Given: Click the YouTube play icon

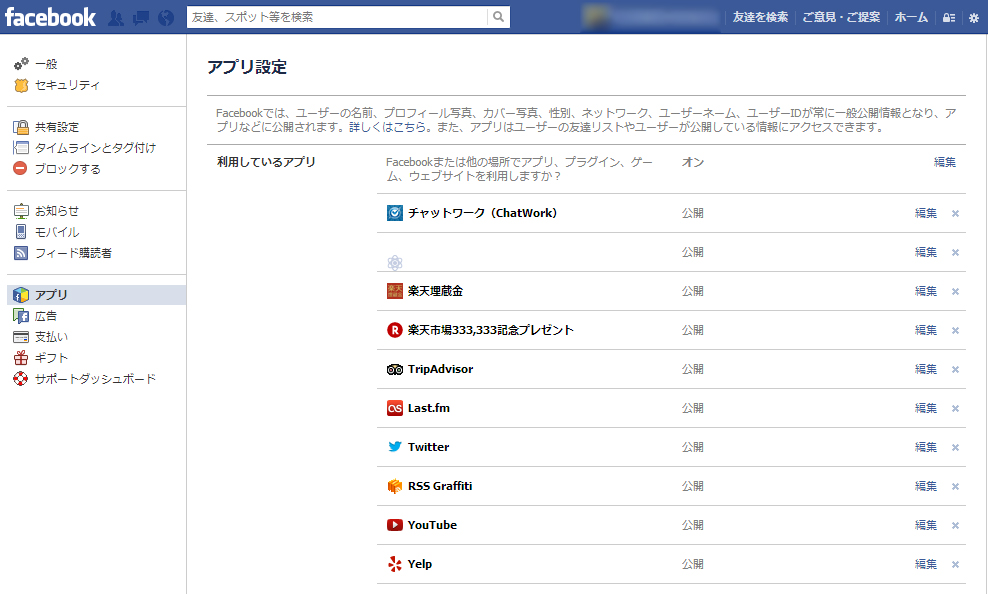Looking at the screenshot, I should tap(394, 525).
